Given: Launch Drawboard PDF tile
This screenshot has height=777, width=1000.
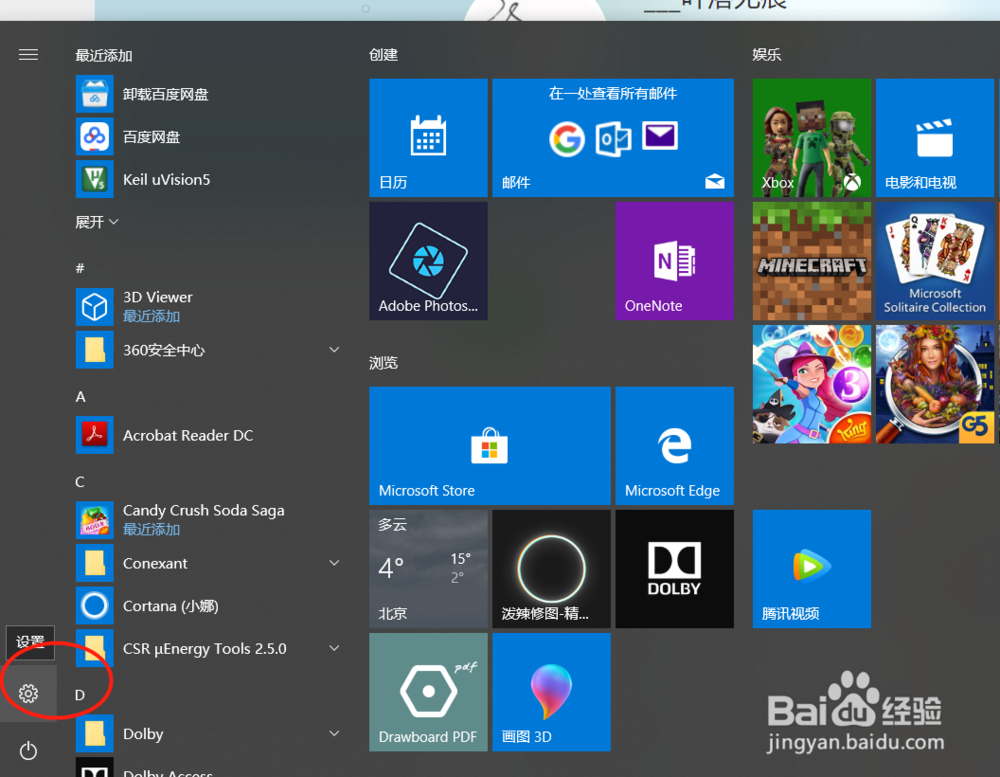Looking at the screenshot, I should [x=428, y=692].
